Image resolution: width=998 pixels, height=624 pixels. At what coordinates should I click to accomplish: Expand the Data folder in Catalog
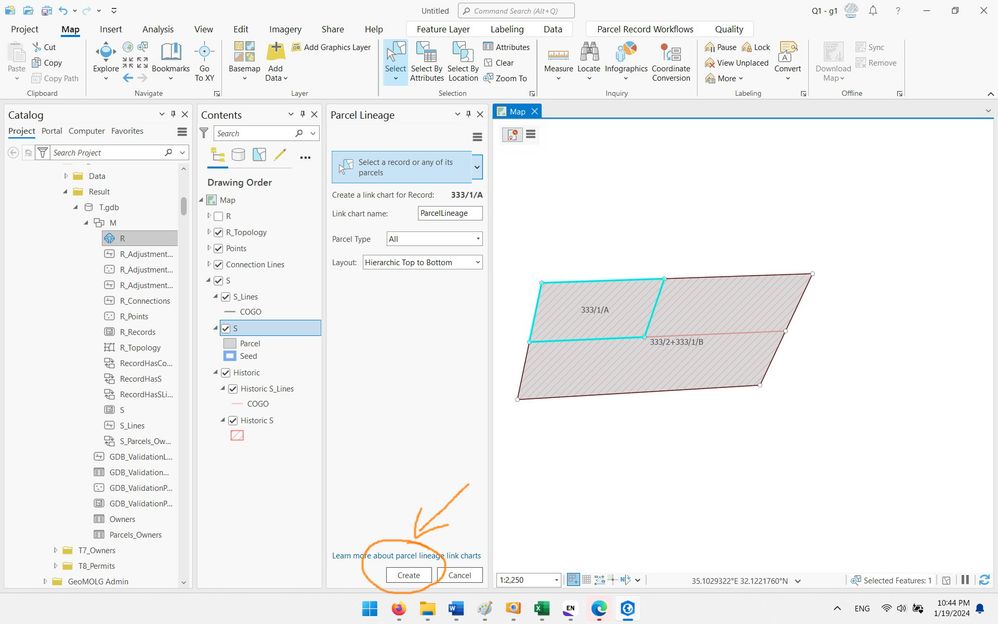pos(66,176)
